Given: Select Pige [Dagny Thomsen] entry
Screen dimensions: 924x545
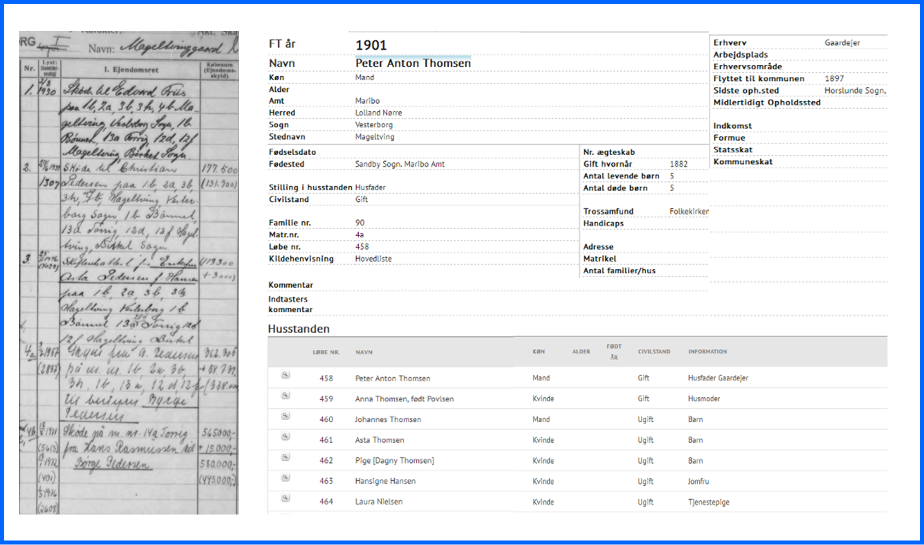Looking at the screenshot, I should pos(394,461).
